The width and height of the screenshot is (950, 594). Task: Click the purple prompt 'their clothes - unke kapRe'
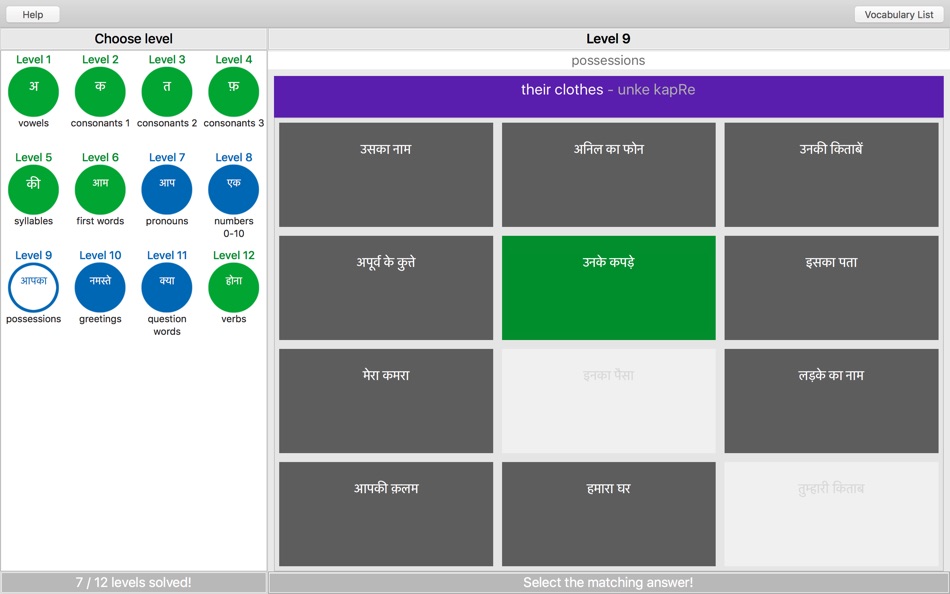608,96
